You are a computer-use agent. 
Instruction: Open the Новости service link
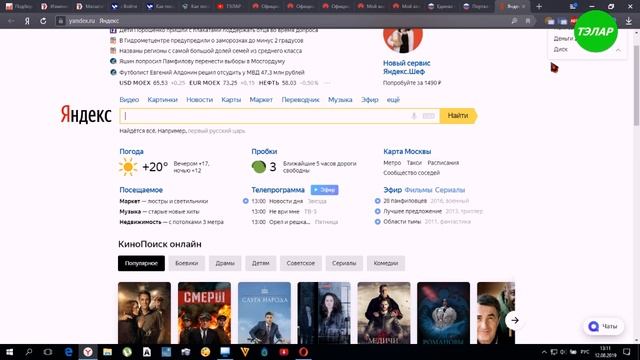200,100
